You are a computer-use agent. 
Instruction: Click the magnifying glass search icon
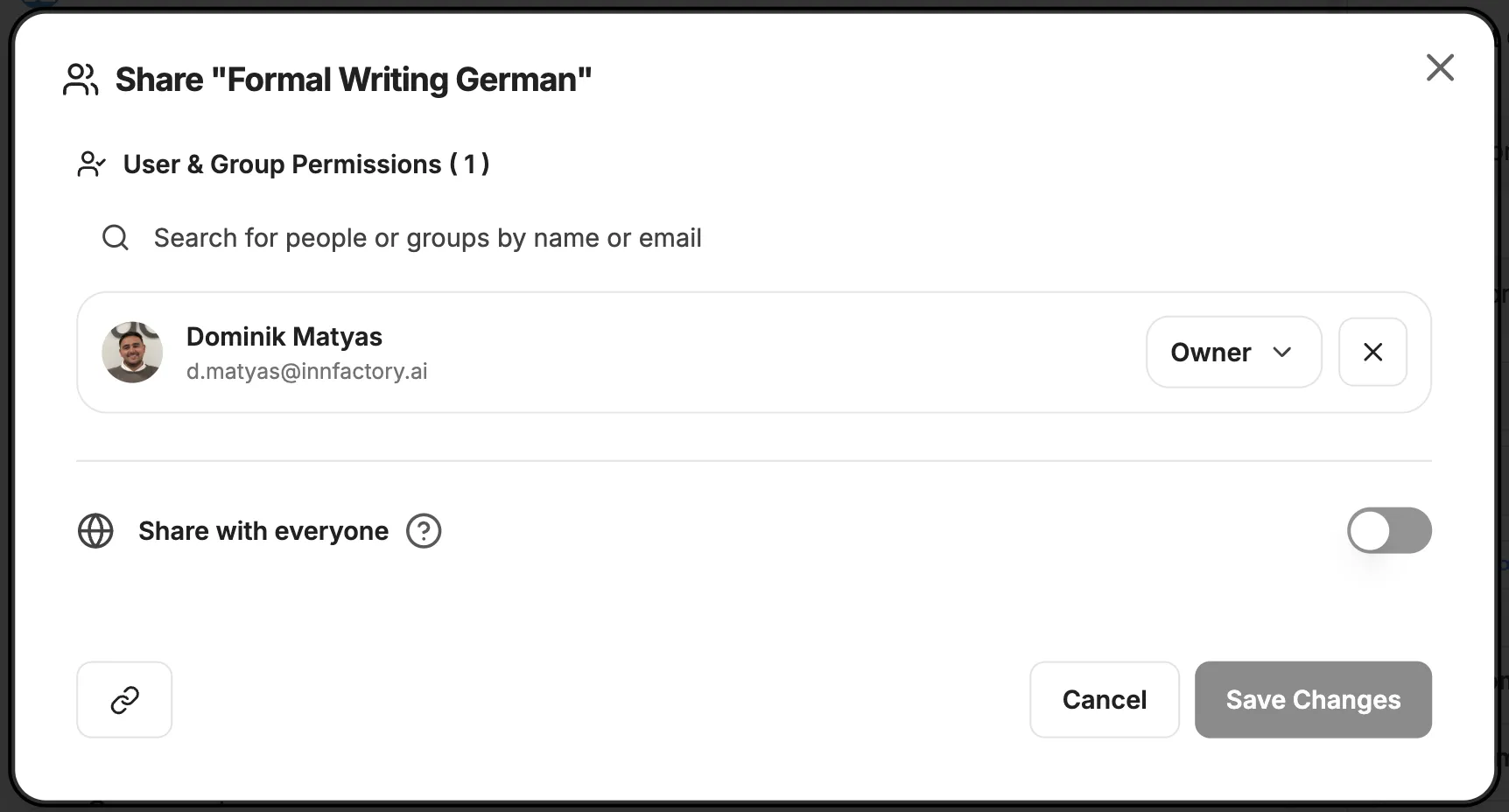click(115, 237)
